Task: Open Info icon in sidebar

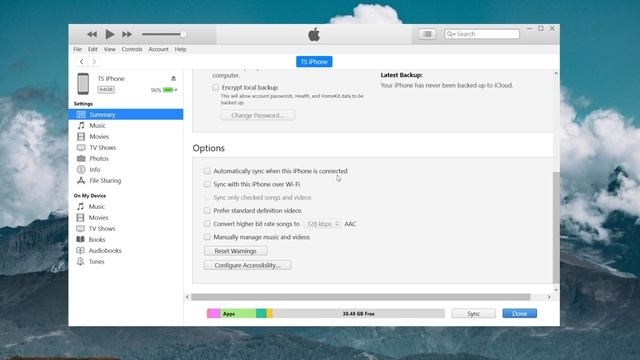Action: click(81, 169)
